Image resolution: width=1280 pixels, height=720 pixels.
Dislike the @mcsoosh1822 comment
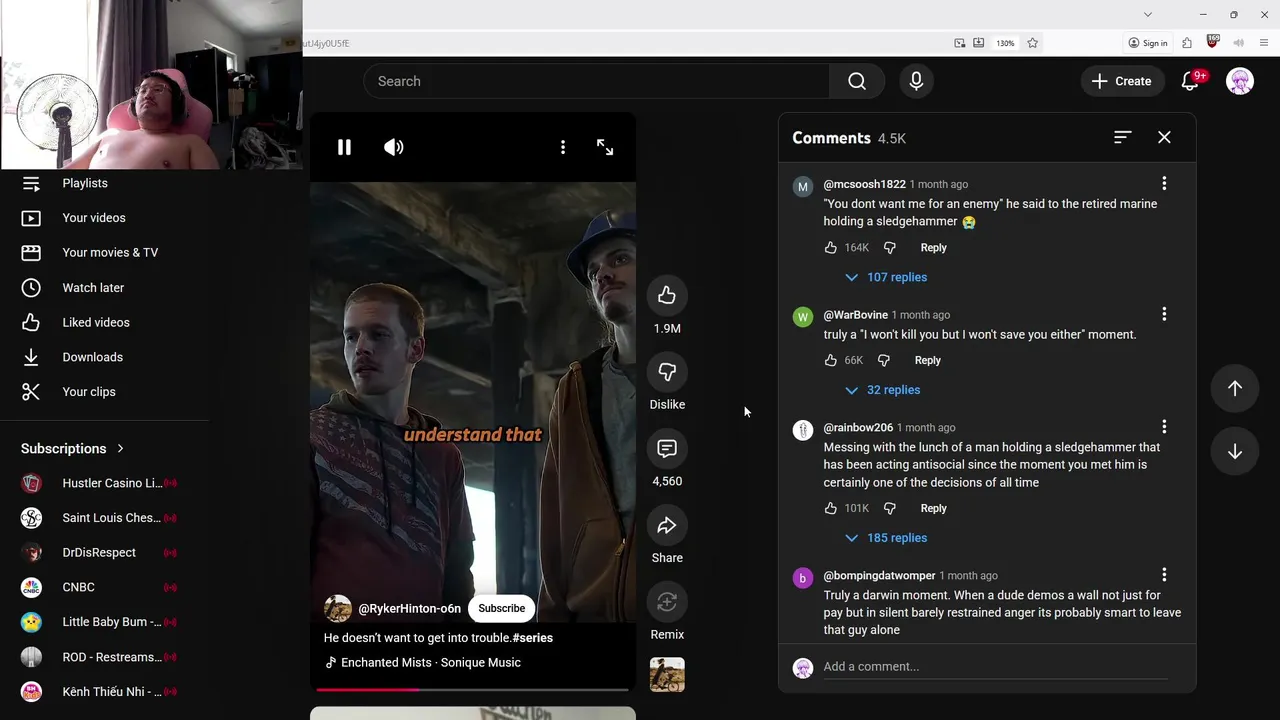click(x=889, y=247)
